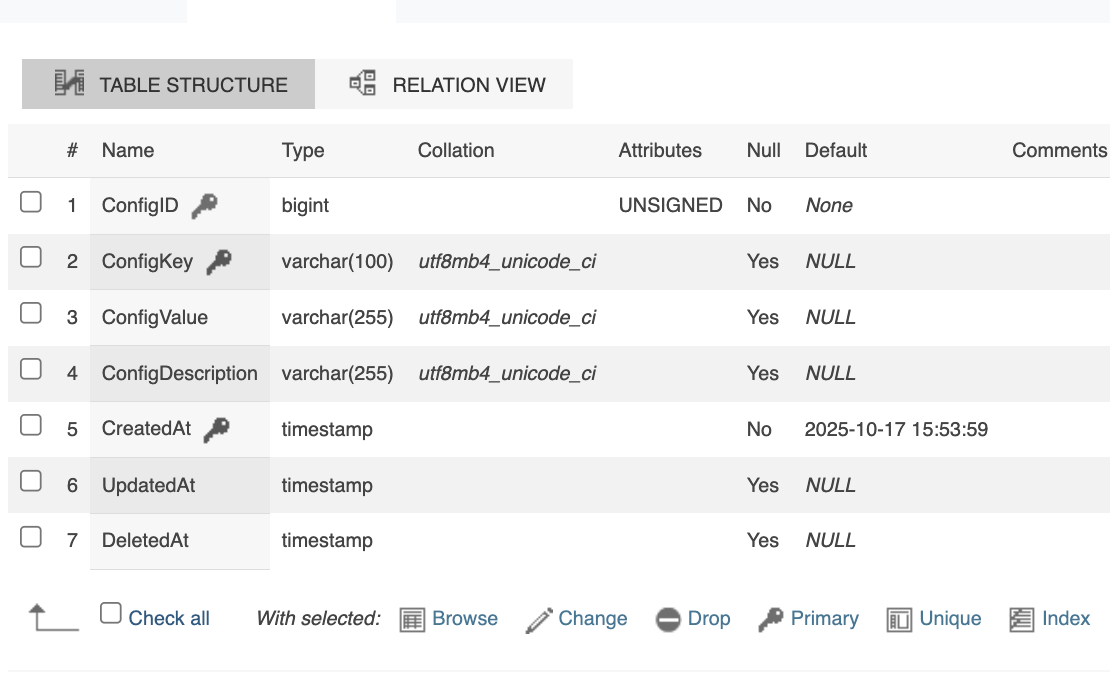
Task: Click the Unique index icon
Action: pos(900,620)
